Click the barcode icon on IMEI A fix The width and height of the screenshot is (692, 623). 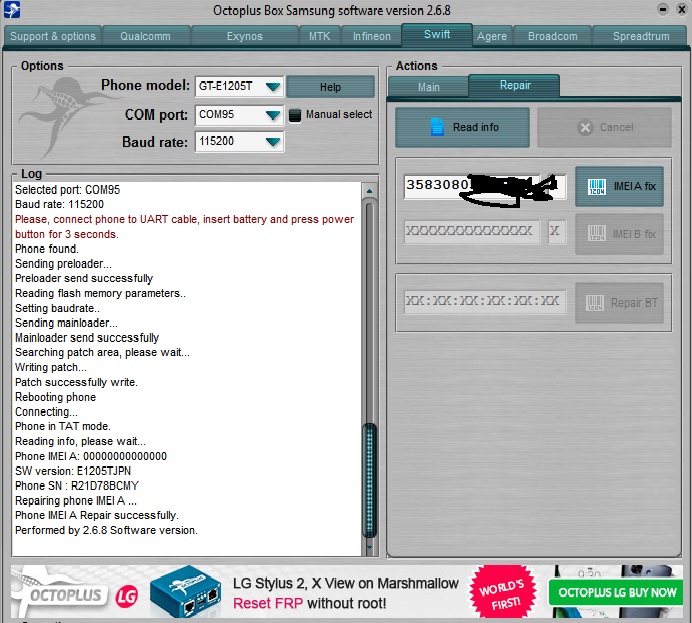[597, 187]
